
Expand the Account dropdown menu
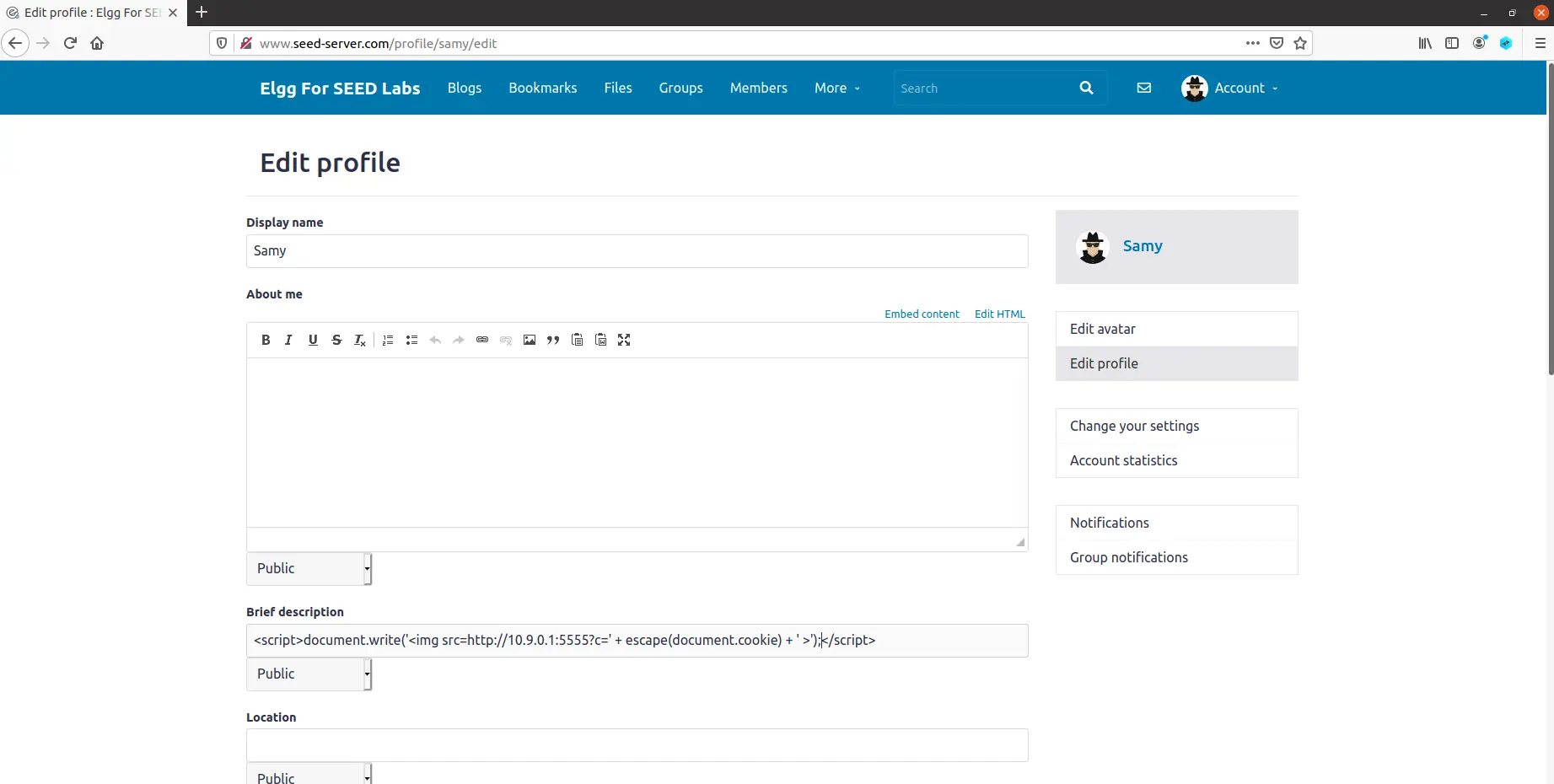(1230, 88)
